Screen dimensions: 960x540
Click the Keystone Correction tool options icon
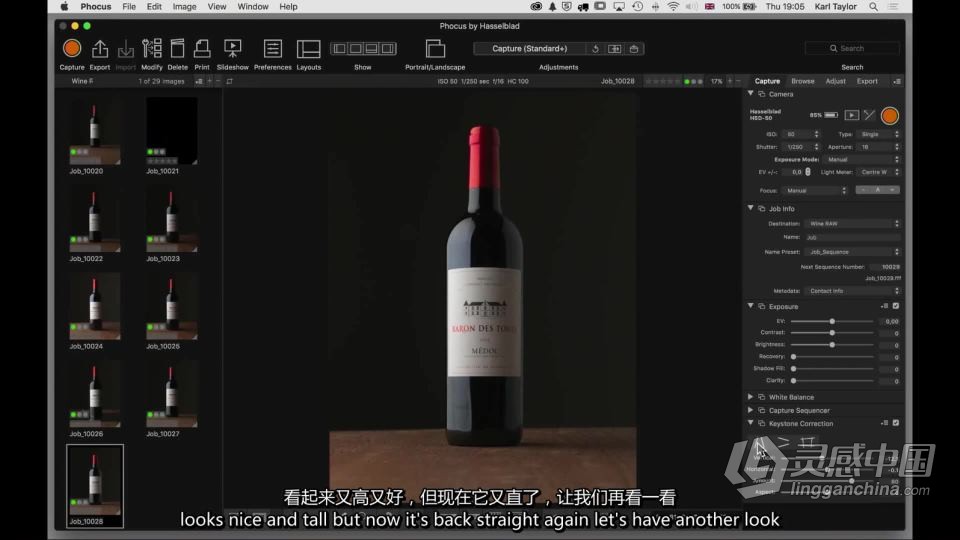[x=885, y=423]
